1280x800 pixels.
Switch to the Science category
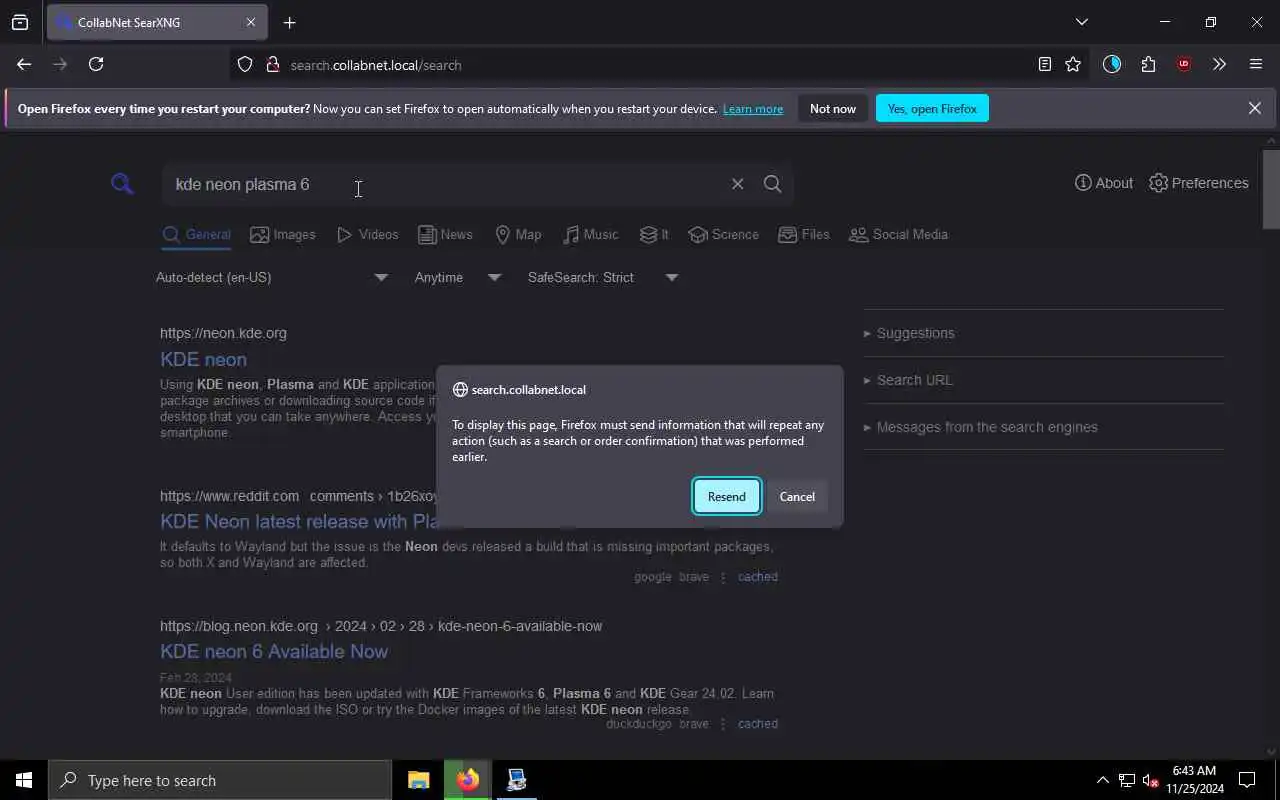pyautogui.click(x=723, y=235)
